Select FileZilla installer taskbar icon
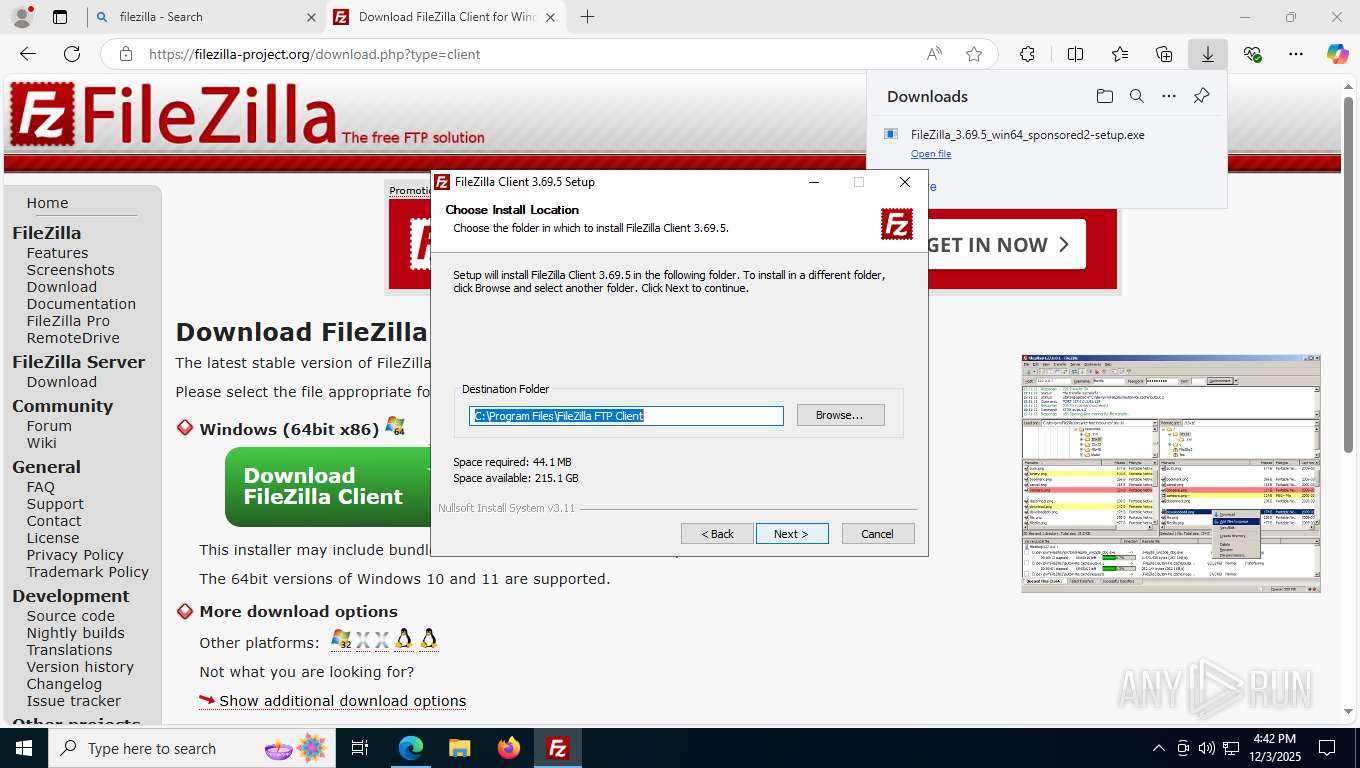Viewport: 1360px width, 768px height. (558, 748)
